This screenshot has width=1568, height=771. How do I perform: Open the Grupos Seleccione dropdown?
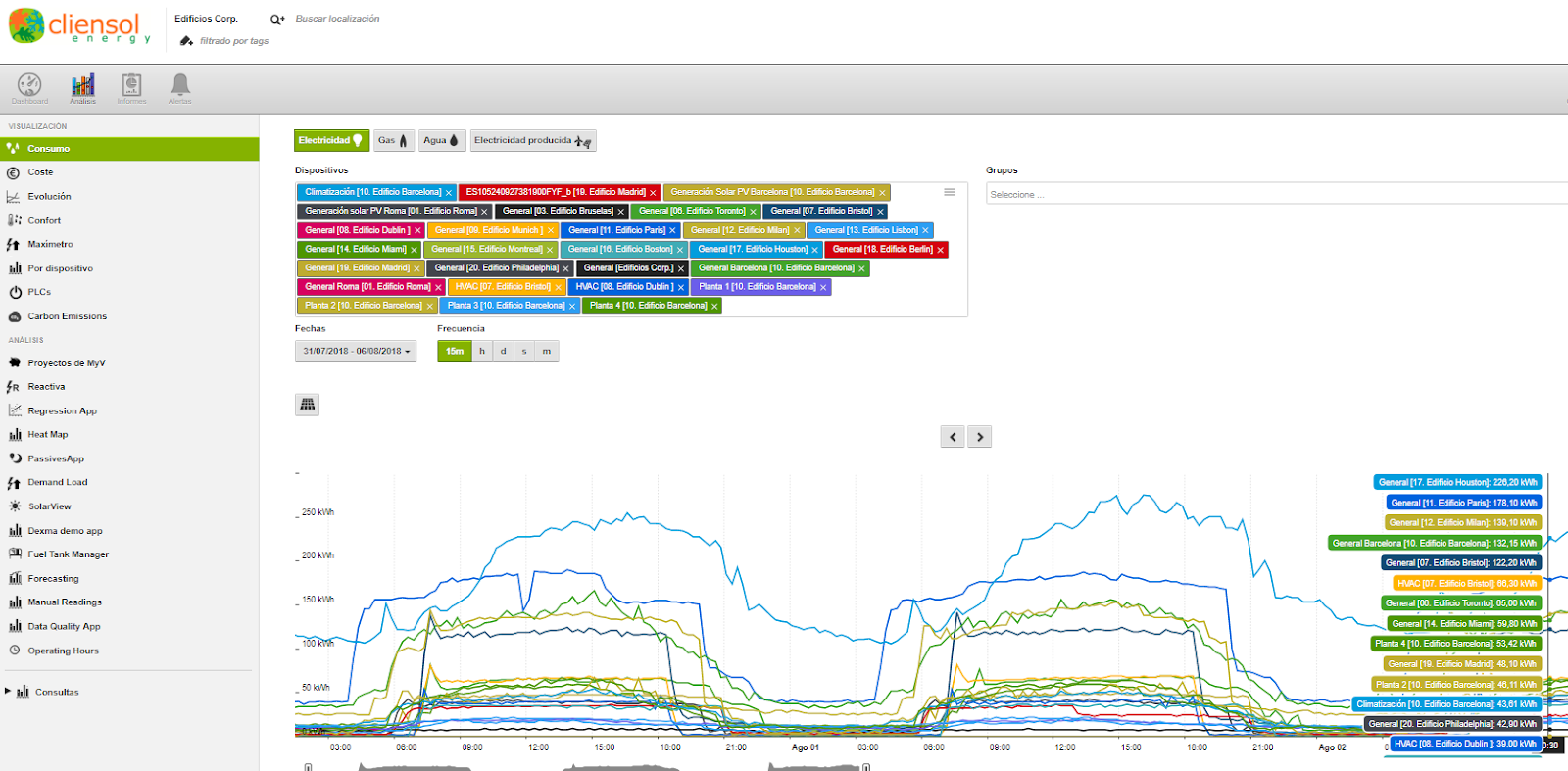coord(1276,194)
